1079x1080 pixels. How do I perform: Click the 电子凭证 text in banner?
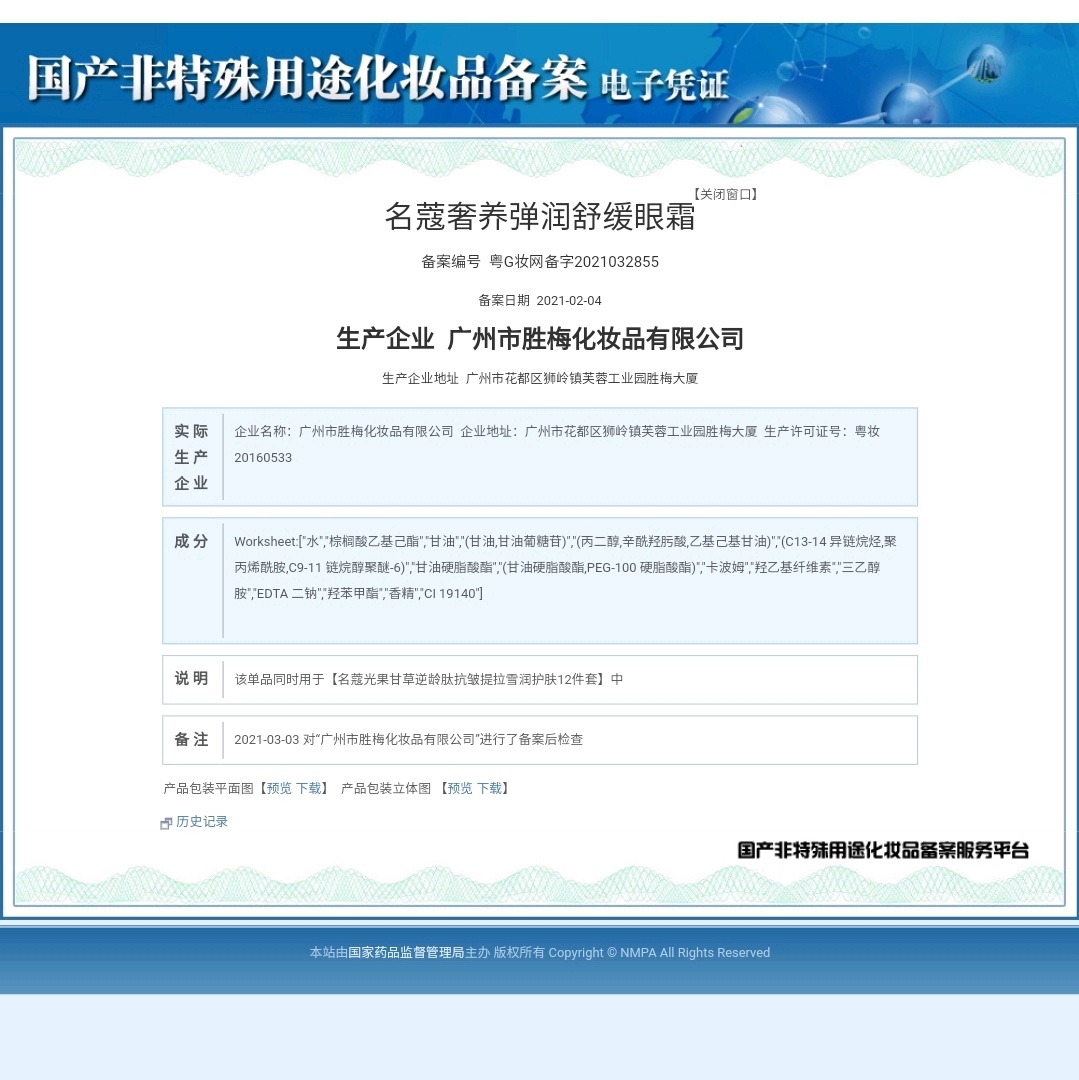pos(664,86)
